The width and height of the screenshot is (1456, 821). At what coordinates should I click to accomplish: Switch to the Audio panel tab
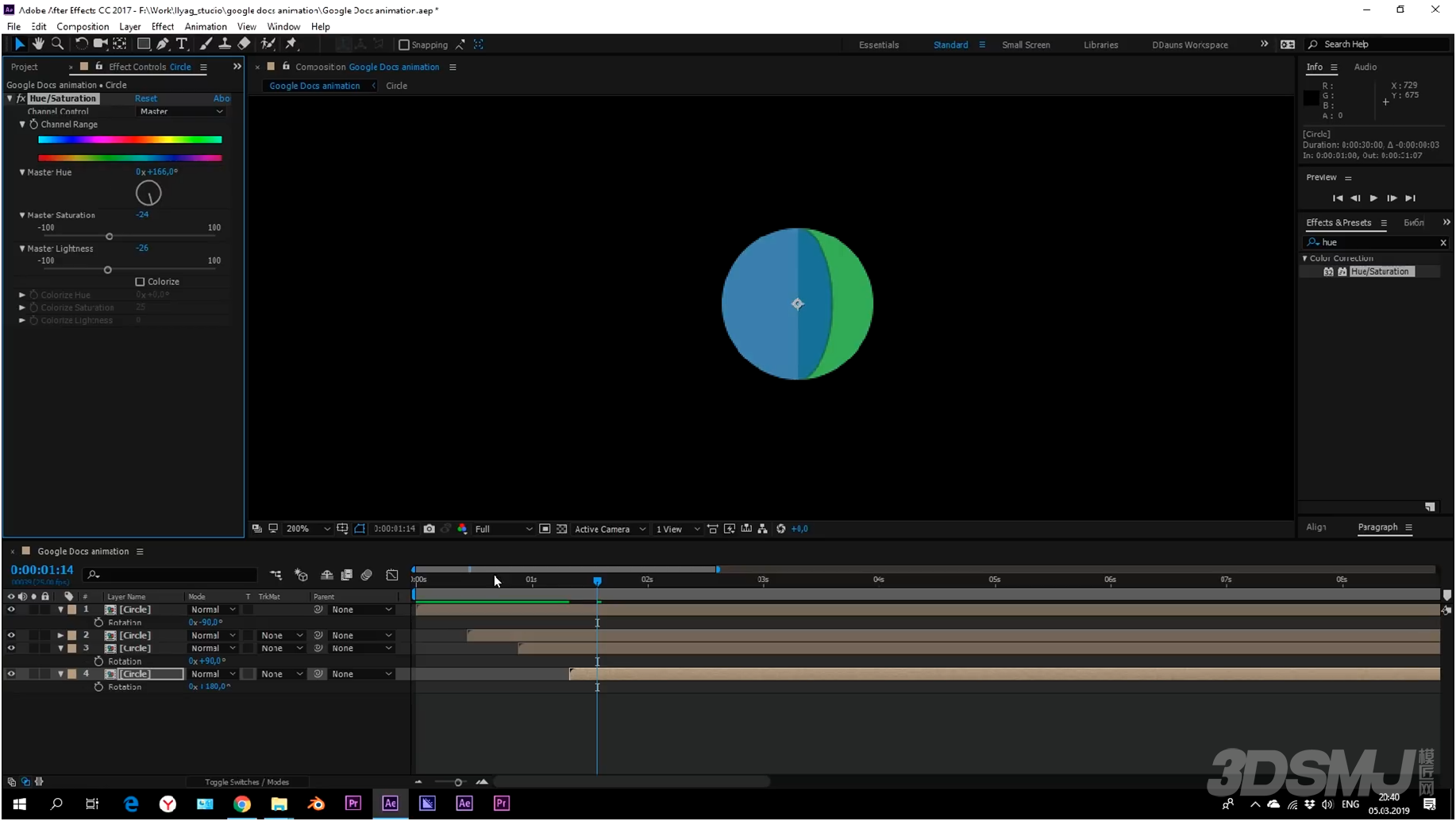coord(1366,67)
